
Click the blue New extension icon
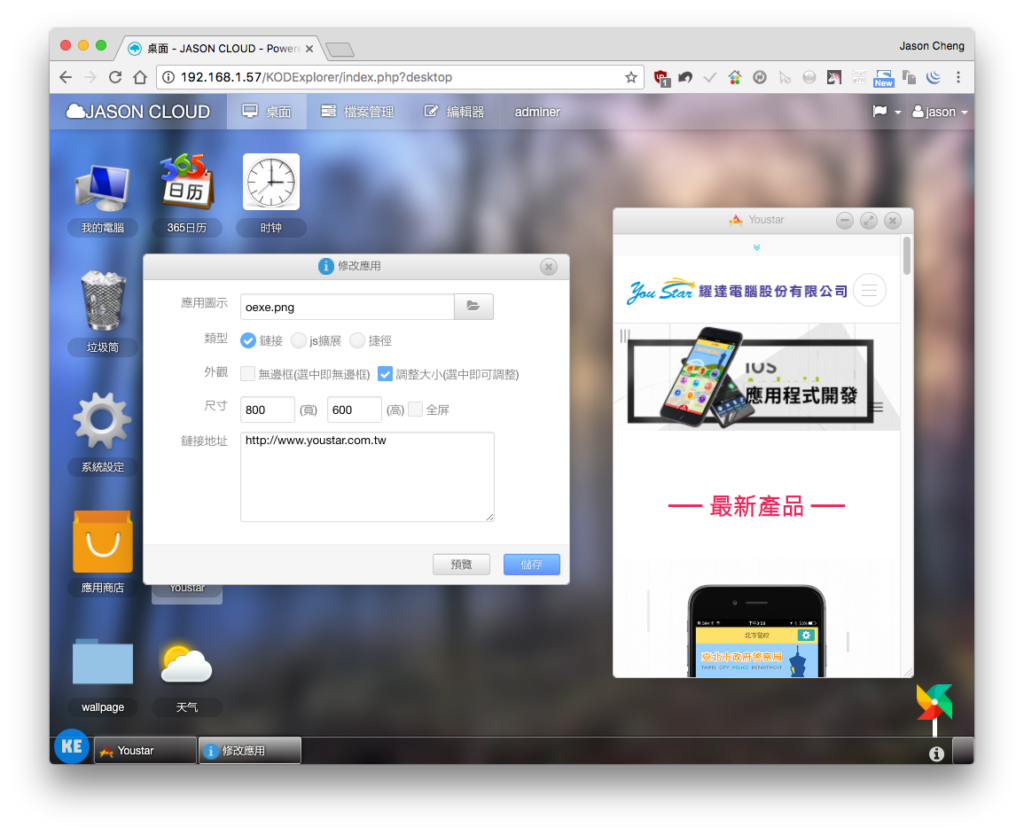[x=884, y=78]
